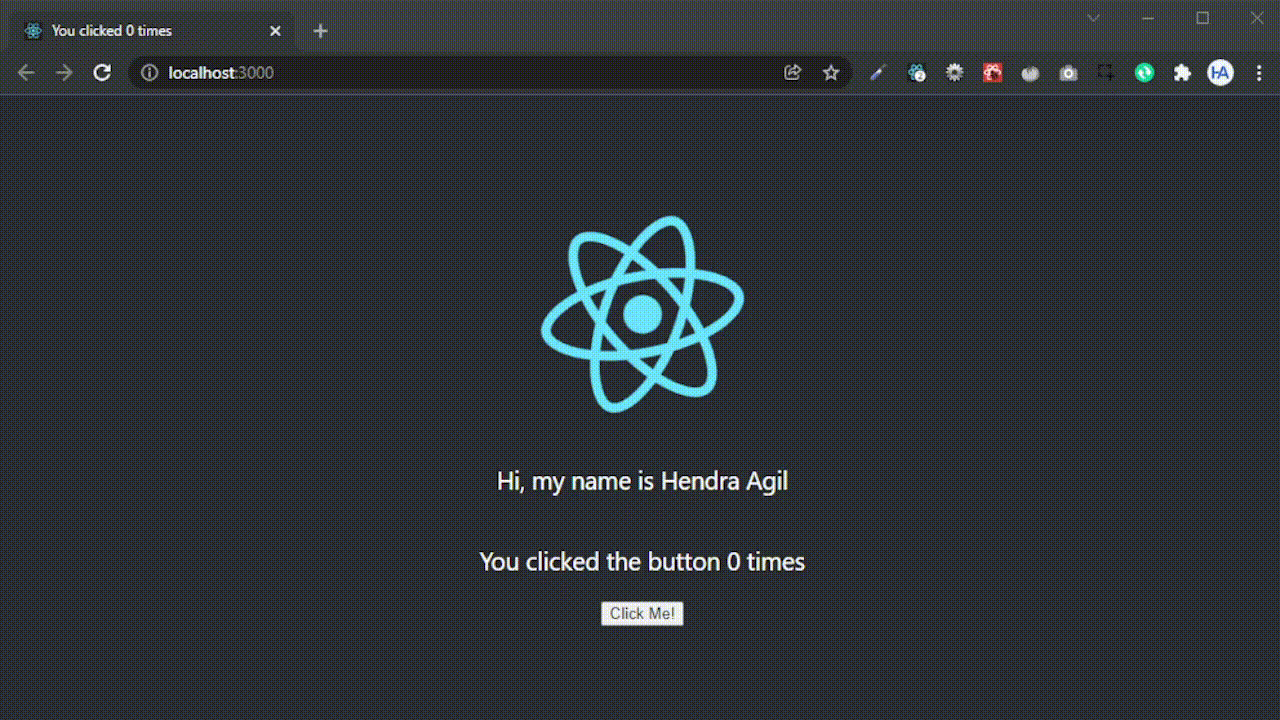
Task: Close the 'You clicked 0 times' tab
Action: coord(275,31)
